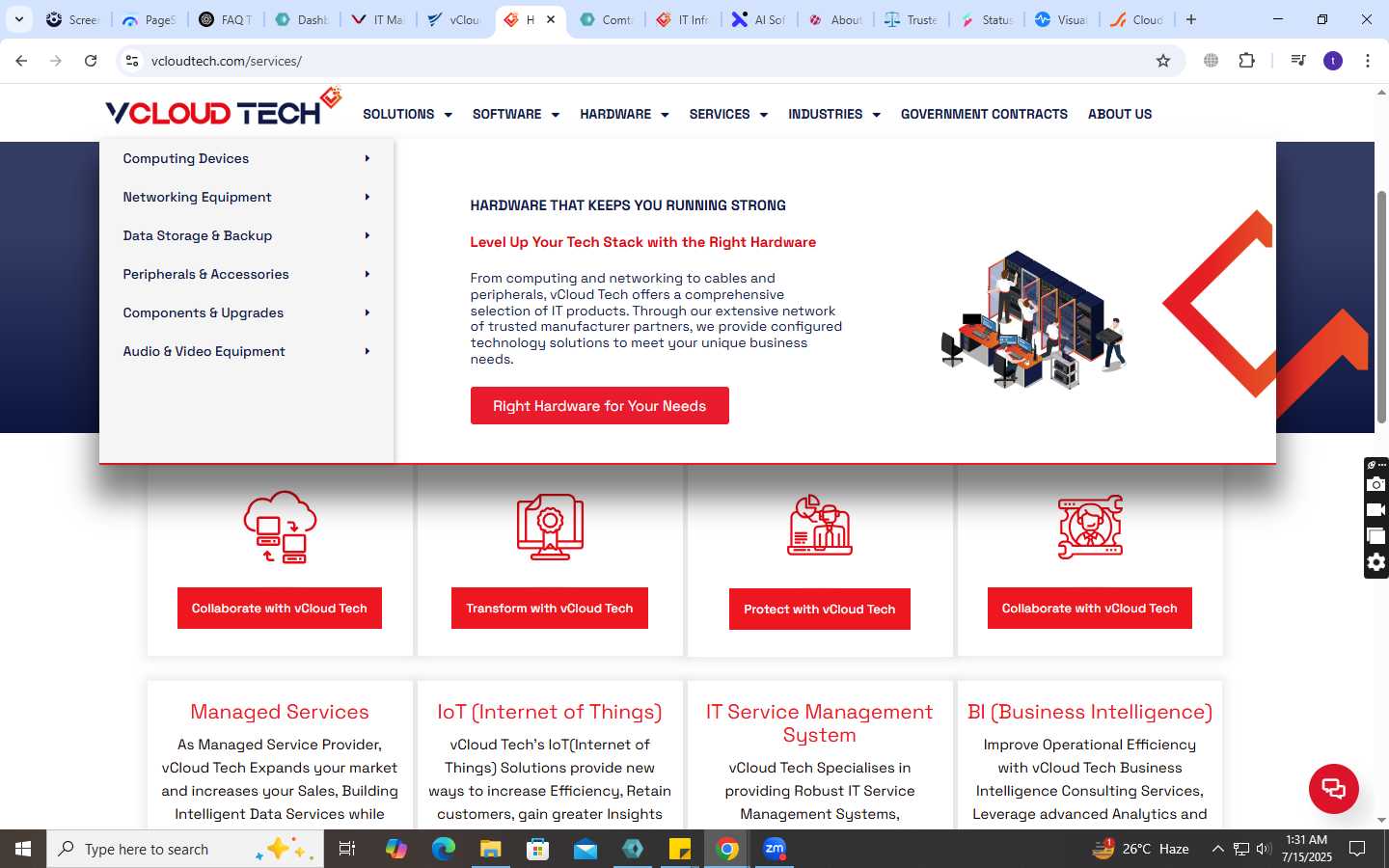The image size is (1389, 868).
Task: Show hidden system tray icons chevron
Action: click(1217, 849)
